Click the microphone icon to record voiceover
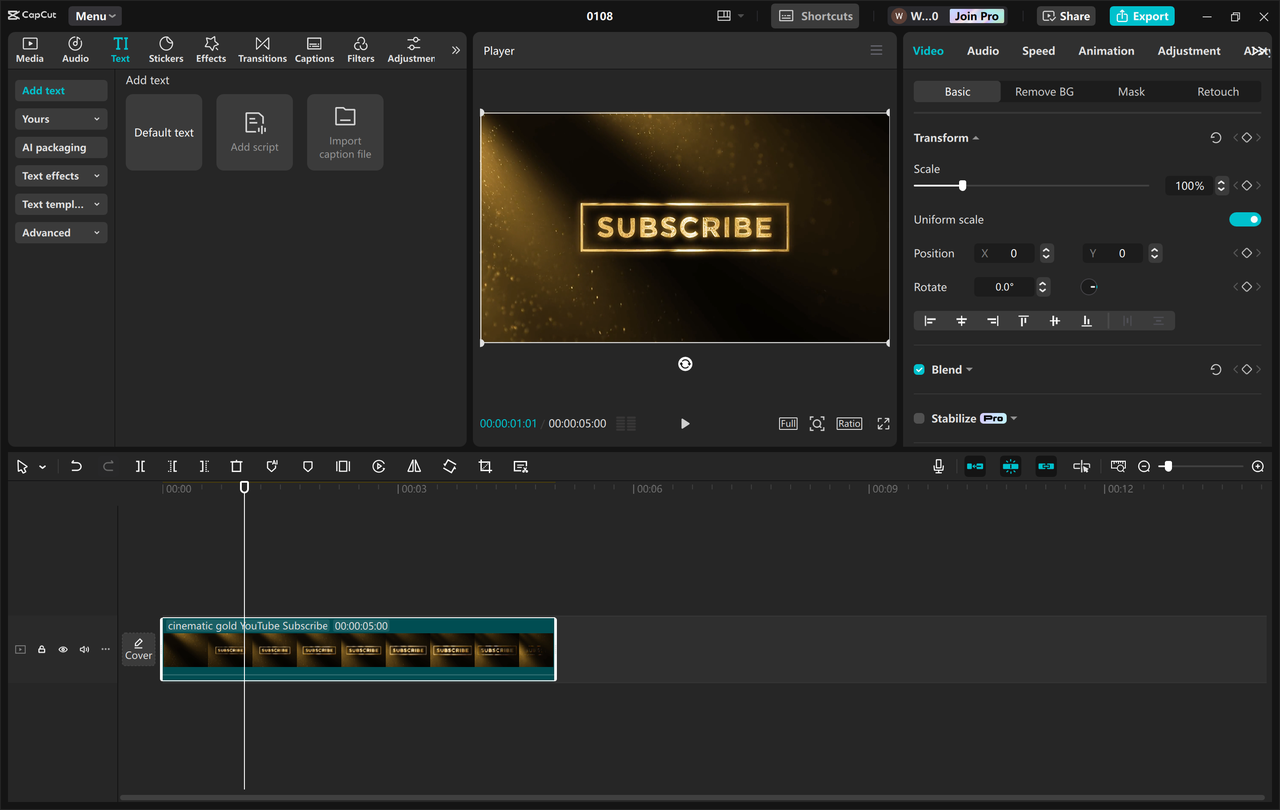 [x=938, y=466]
